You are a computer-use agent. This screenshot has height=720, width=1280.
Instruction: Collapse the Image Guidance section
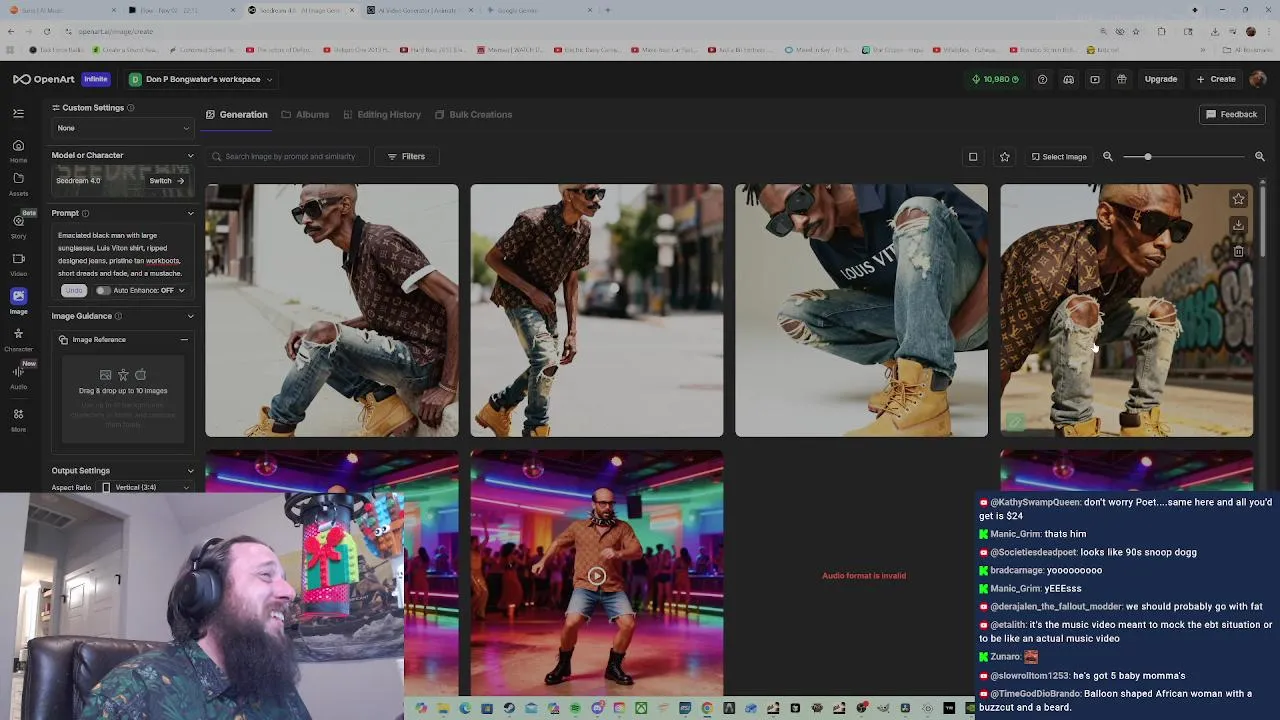tap(190, 316)
